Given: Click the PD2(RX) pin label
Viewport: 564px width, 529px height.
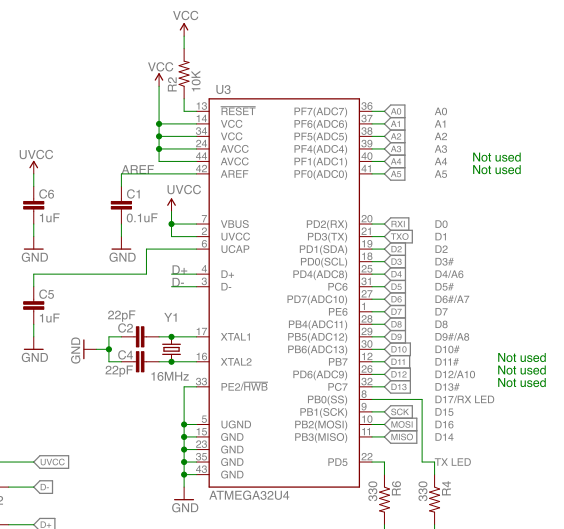Looking at the screenshot, I should point(327,224).
